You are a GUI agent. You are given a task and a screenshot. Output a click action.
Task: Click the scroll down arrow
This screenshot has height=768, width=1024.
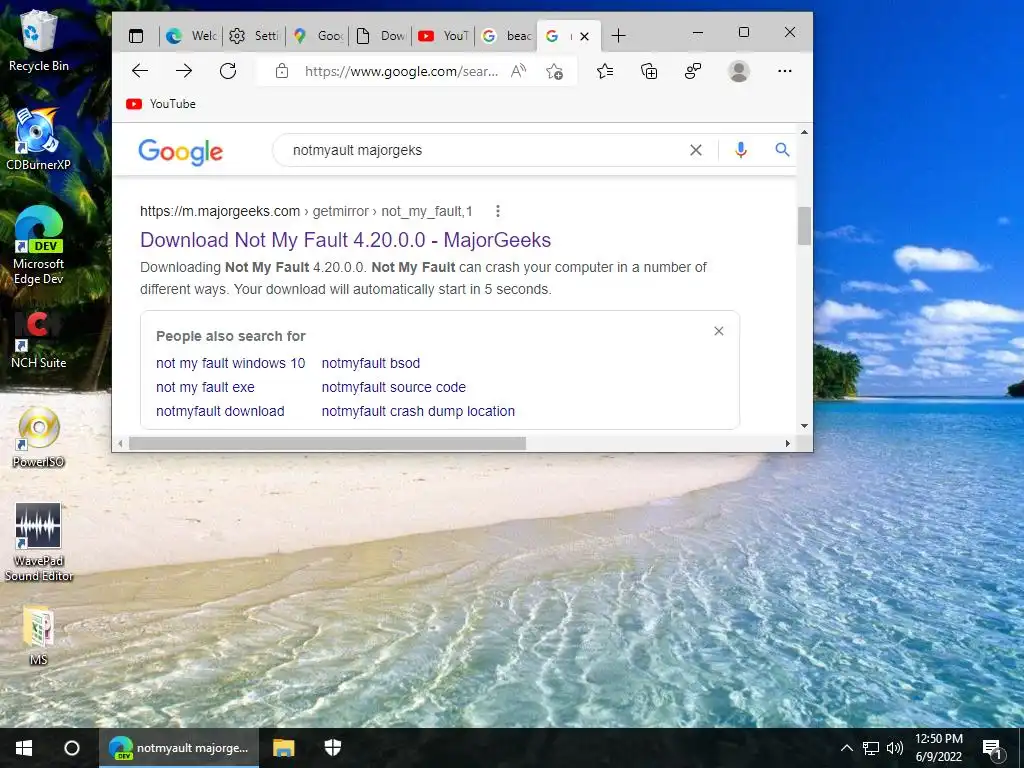tap(805, 426)
